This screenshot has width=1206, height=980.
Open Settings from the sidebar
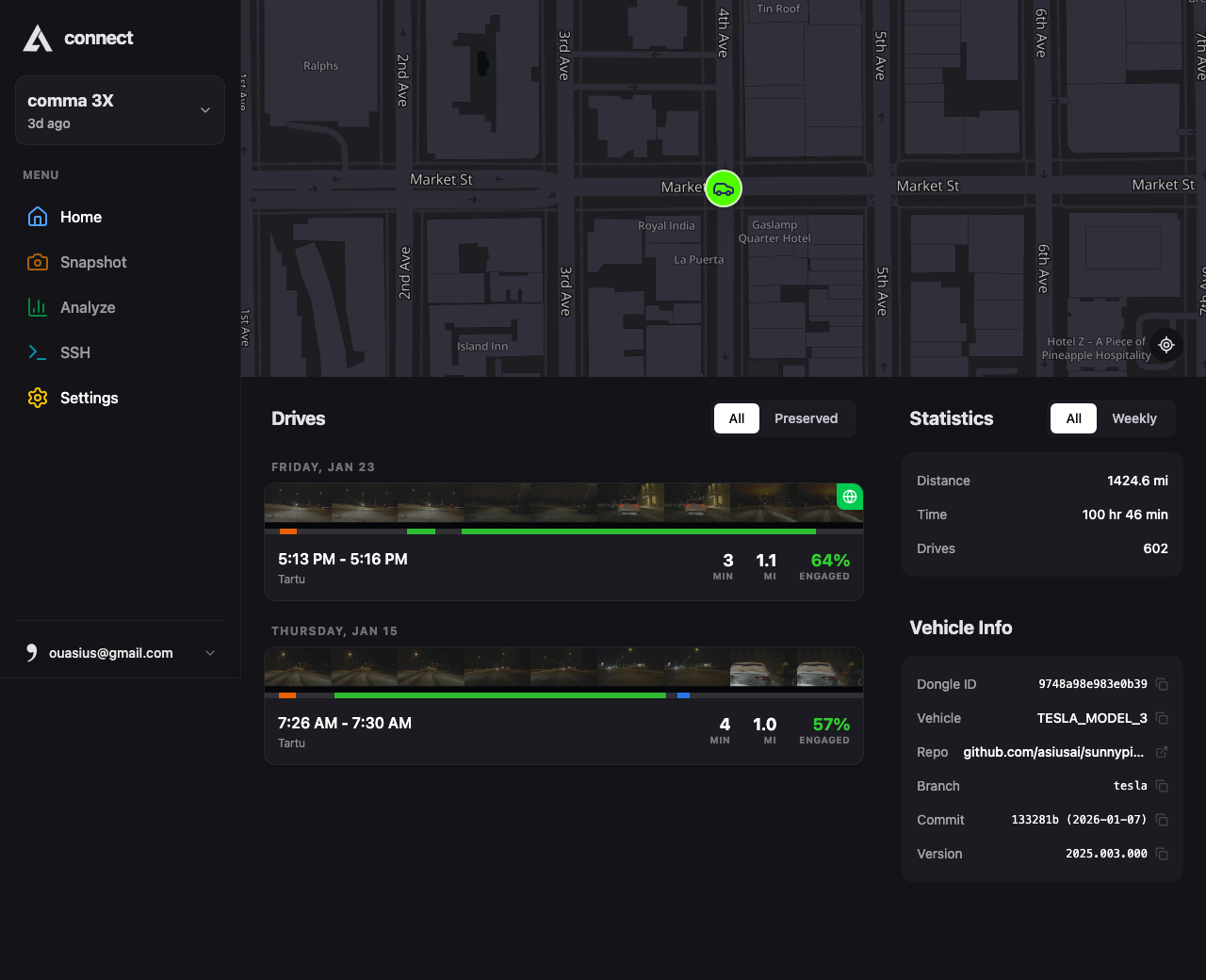coord(89,398)
